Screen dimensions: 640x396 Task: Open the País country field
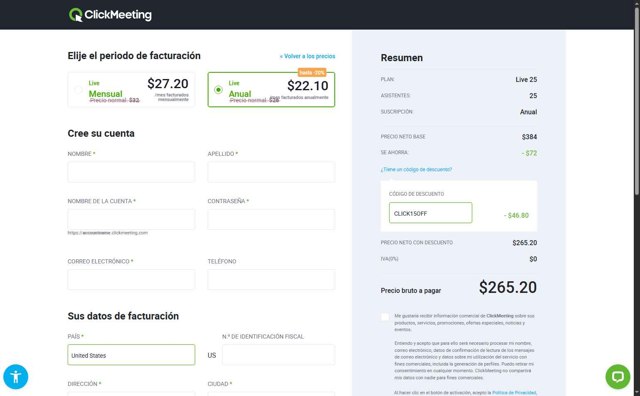tap(131, 355)
